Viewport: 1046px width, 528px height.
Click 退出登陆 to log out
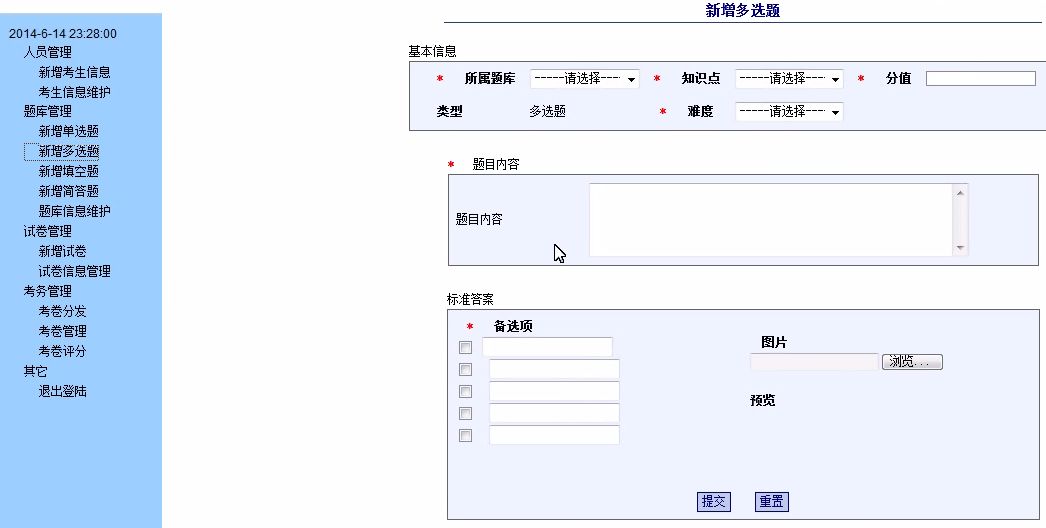(63, 391)
